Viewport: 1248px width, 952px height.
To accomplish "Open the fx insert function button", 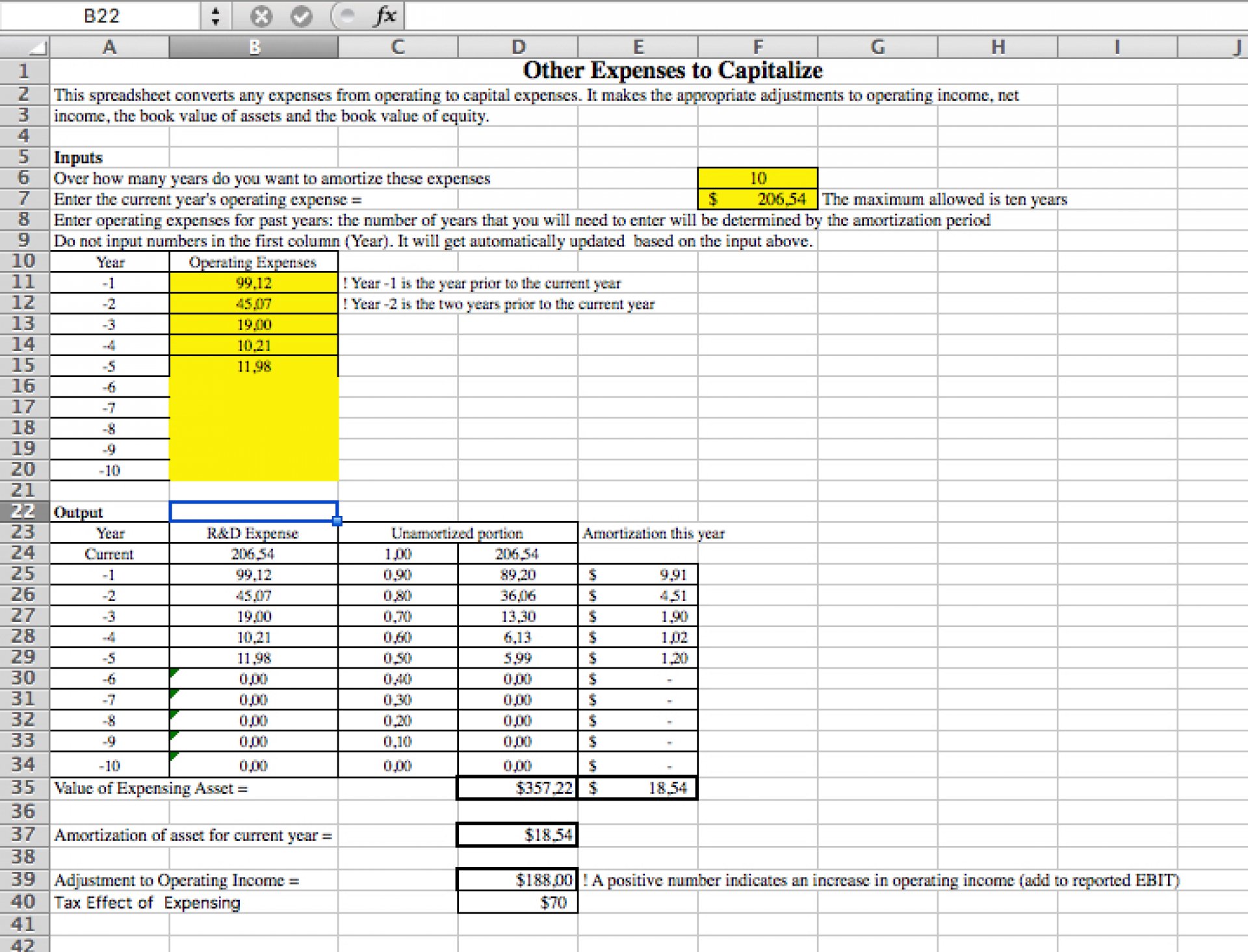I will click(385, 16).
